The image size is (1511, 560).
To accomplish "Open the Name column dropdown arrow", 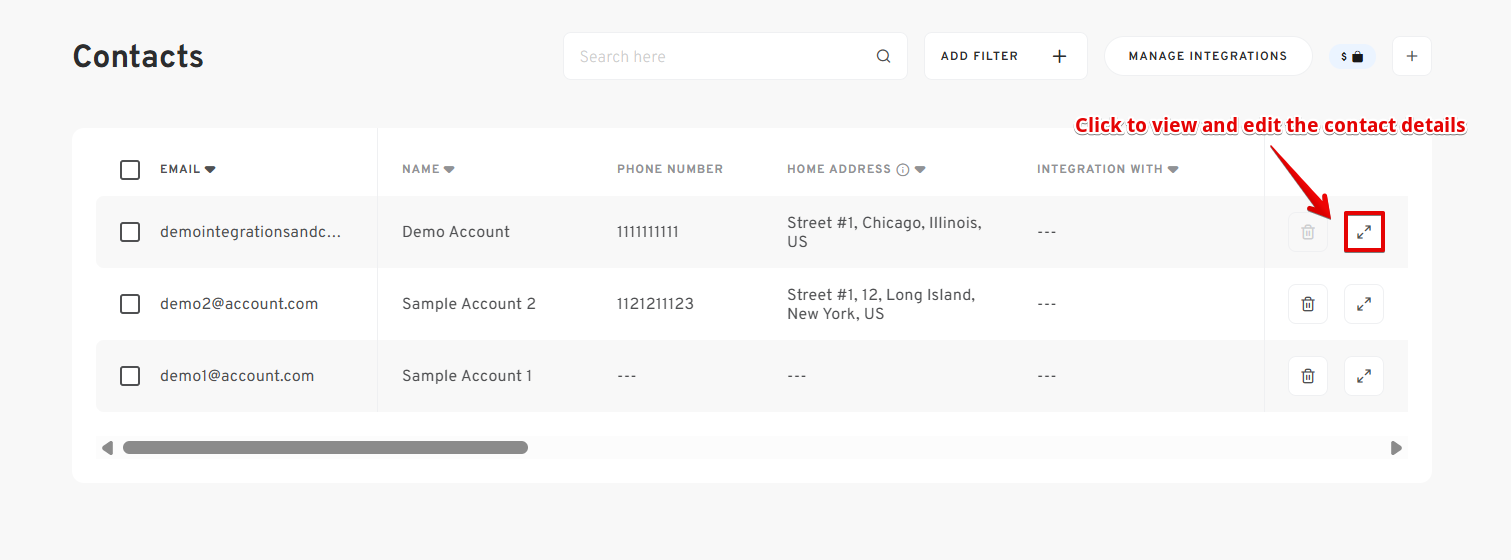I will coord(449,169).
